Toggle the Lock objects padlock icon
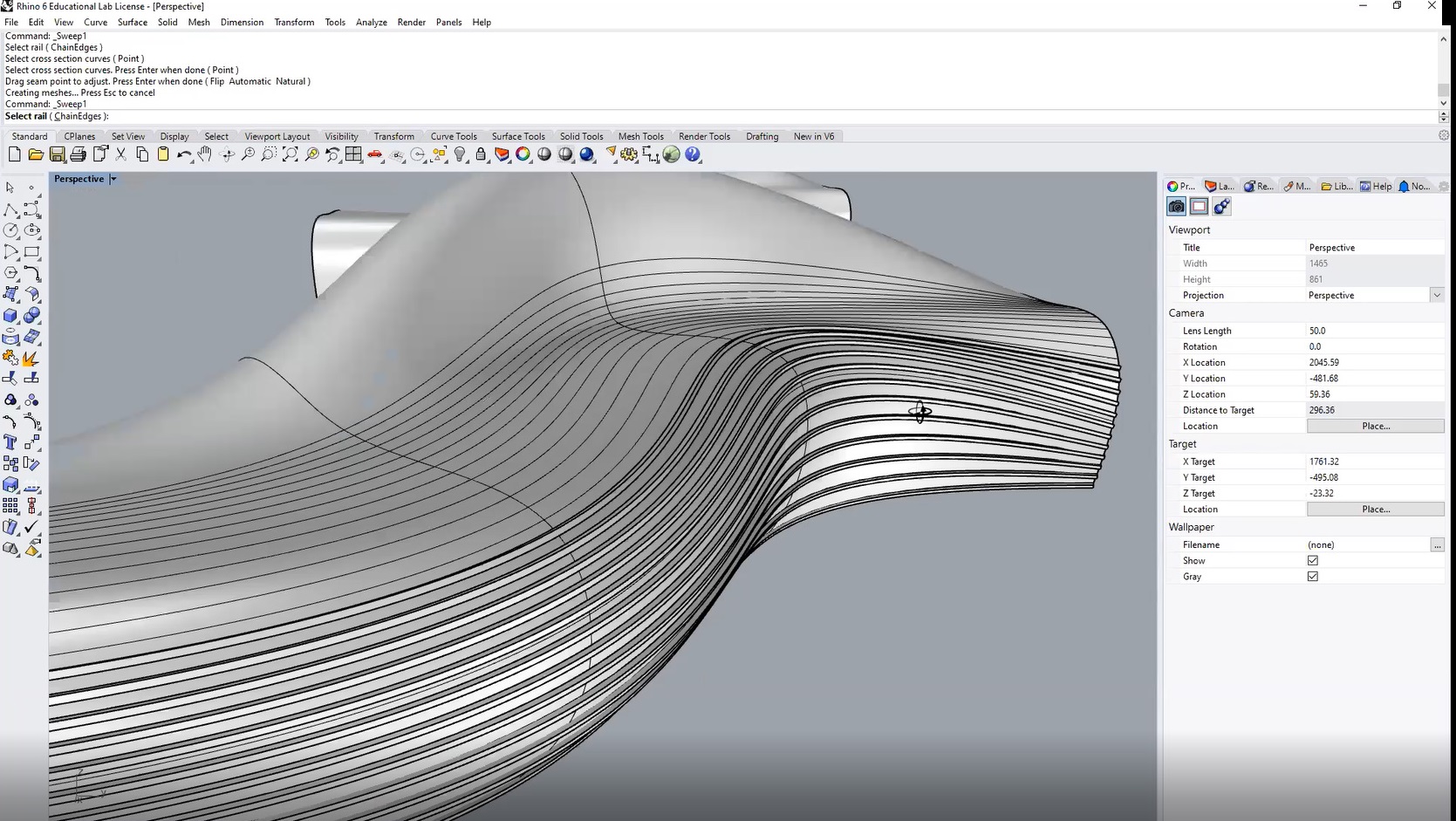The width and height of the screenshot is (1456, 821). click(481, 154)
